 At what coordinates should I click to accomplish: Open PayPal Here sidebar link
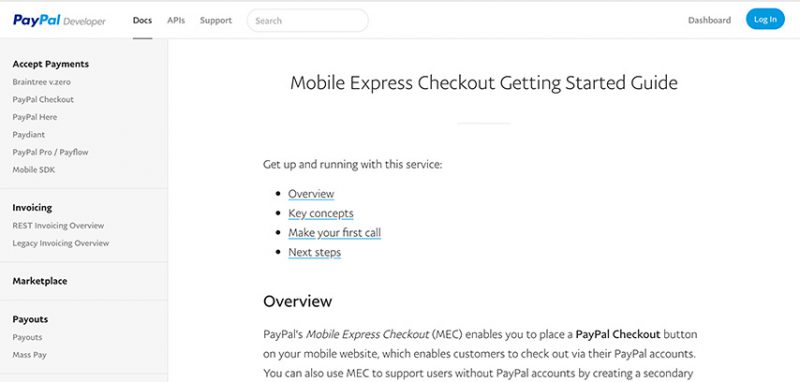[x=35, y=117]
